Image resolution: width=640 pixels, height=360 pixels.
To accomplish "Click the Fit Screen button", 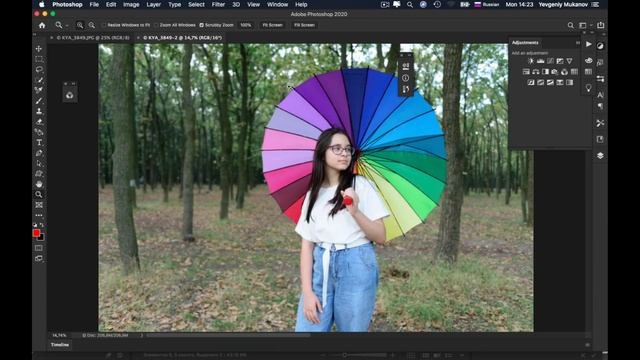I will pos(272,25).
